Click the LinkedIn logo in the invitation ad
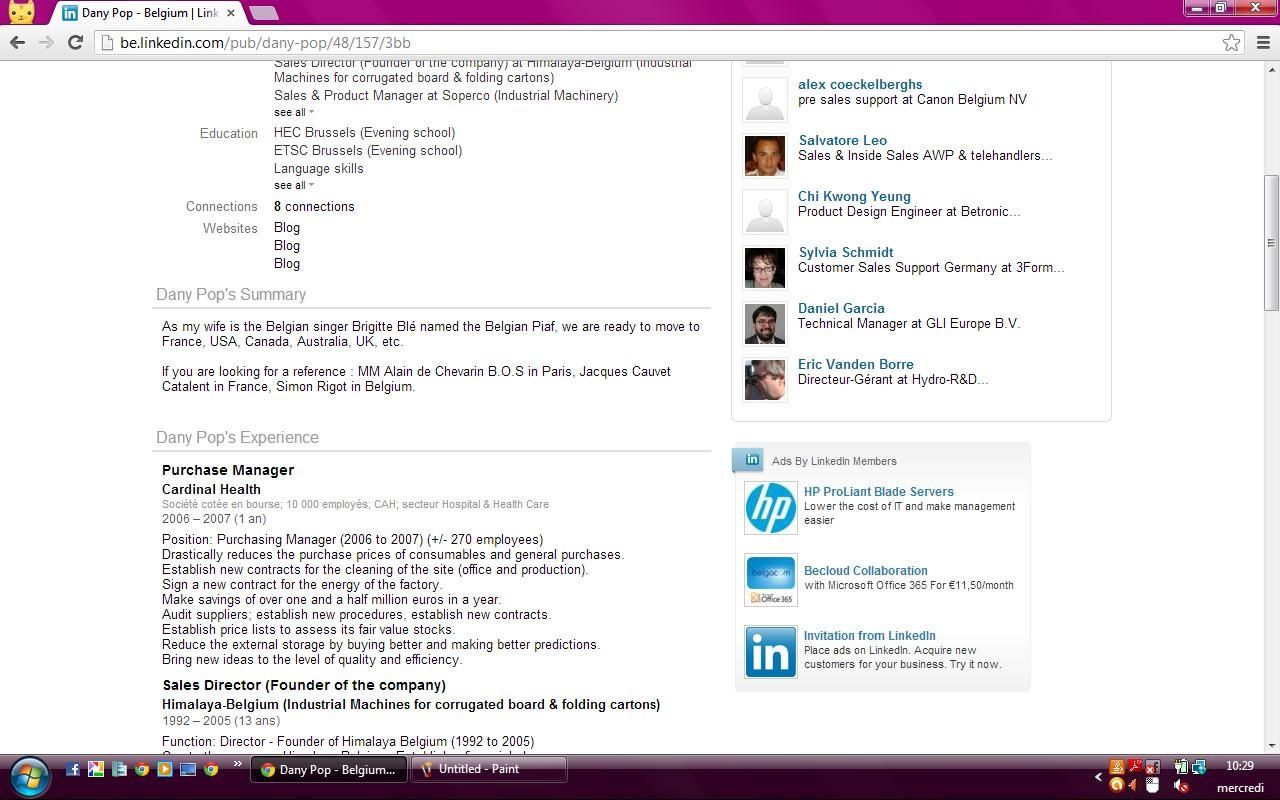Viewport: 1280px width, 800px height. pyautogui.click(x=770, y=652)
